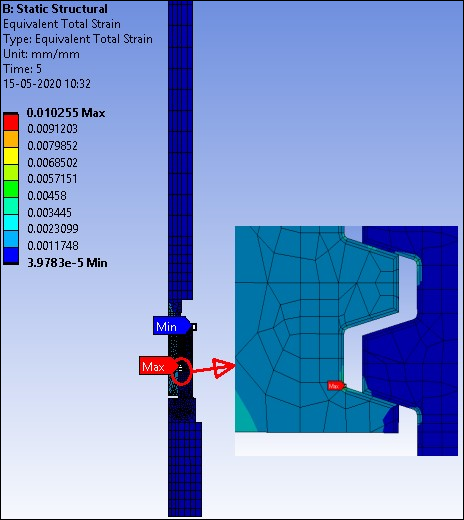The image size is (464, 520).
Task: Click the zoomed mesh detail inset
Action: coord(346,341)
